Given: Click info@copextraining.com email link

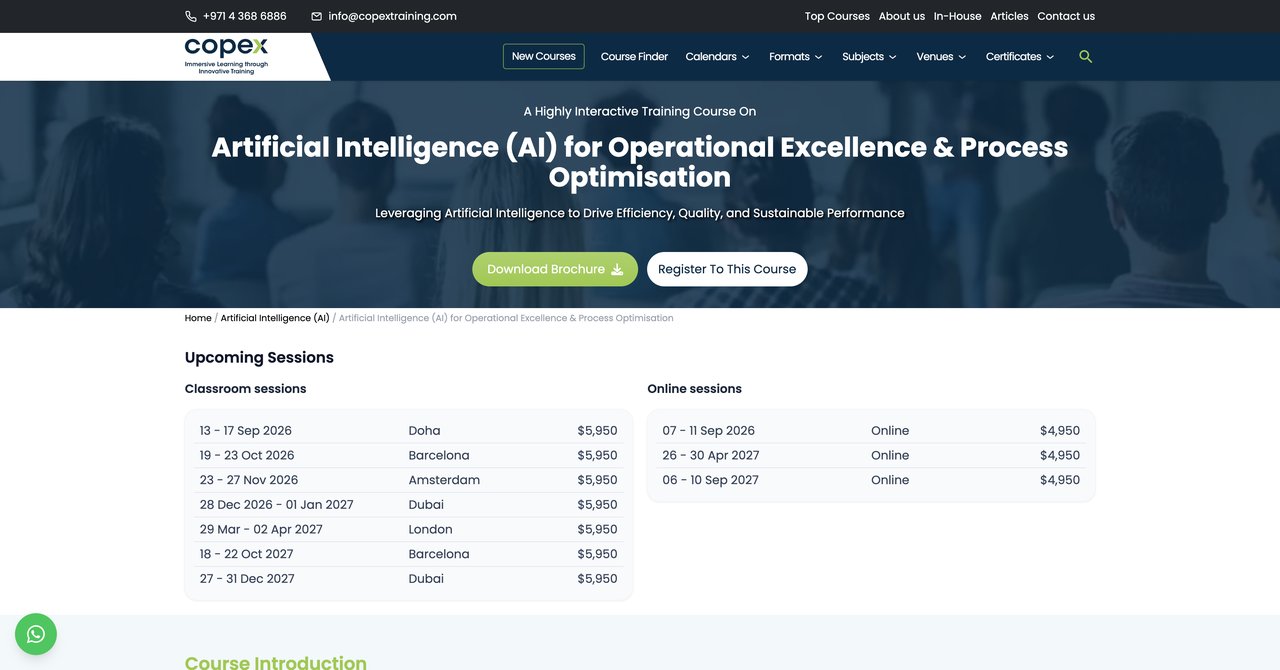Looking at the screenshot, I should 392,16.
